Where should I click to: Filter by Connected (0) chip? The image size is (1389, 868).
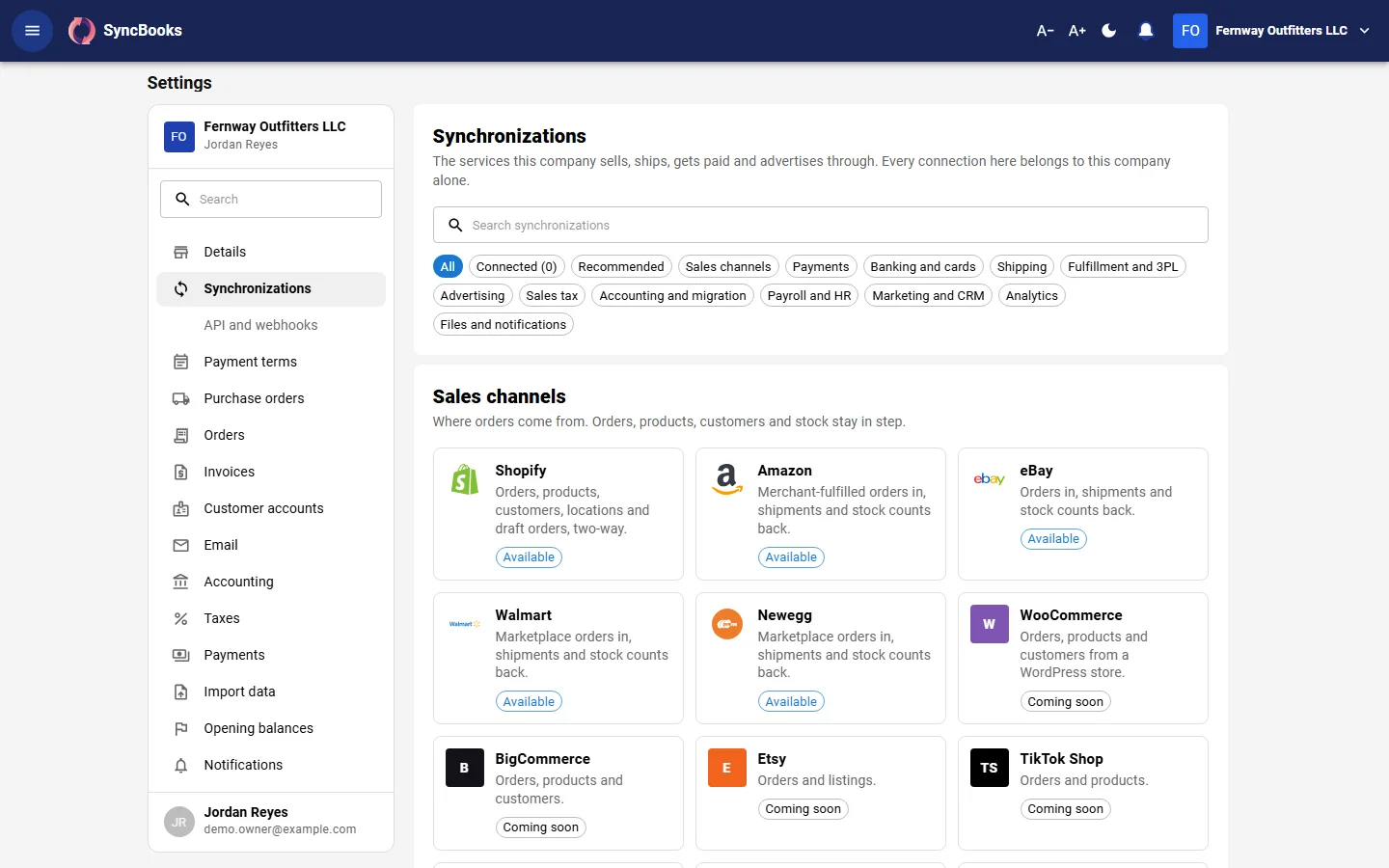click(517, 266)
